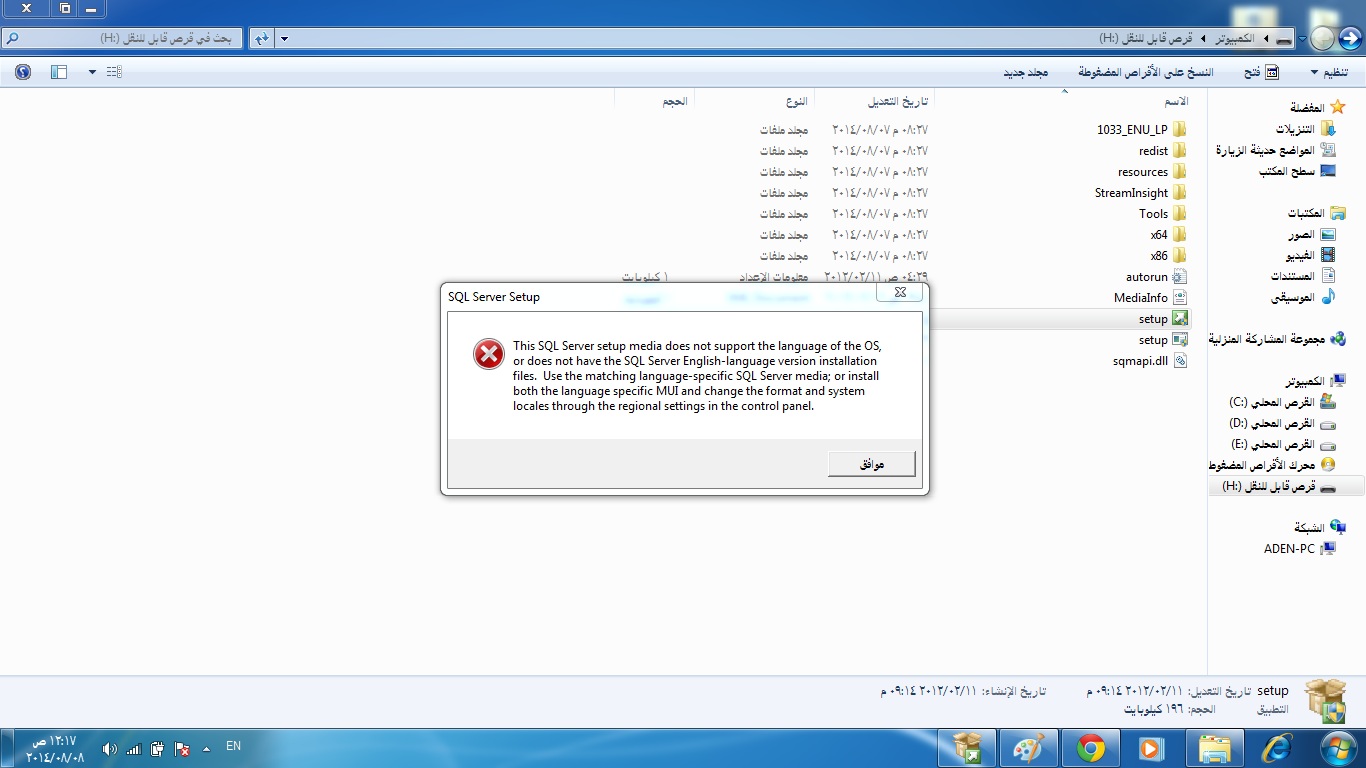Expand the breadcrumb arrow beside drive icon
Viewport: 1366px width, 768px height.
1266,38
